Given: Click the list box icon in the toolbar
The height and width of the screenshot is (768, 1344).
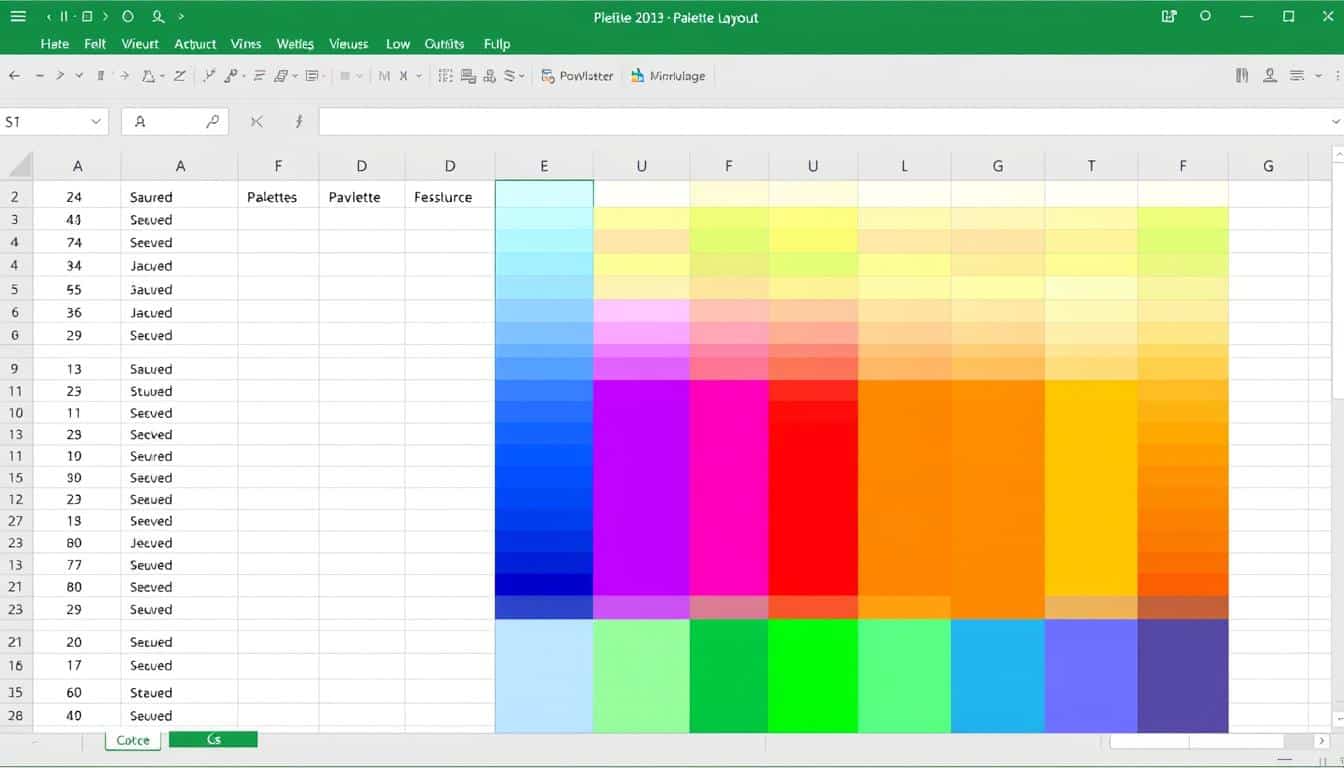Looking at the screenshot, I should [312, 76].
